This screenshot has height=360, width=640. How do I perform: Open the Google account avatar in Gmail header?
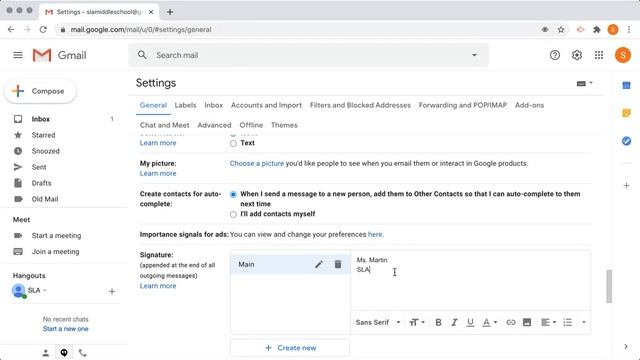(623, 55)
